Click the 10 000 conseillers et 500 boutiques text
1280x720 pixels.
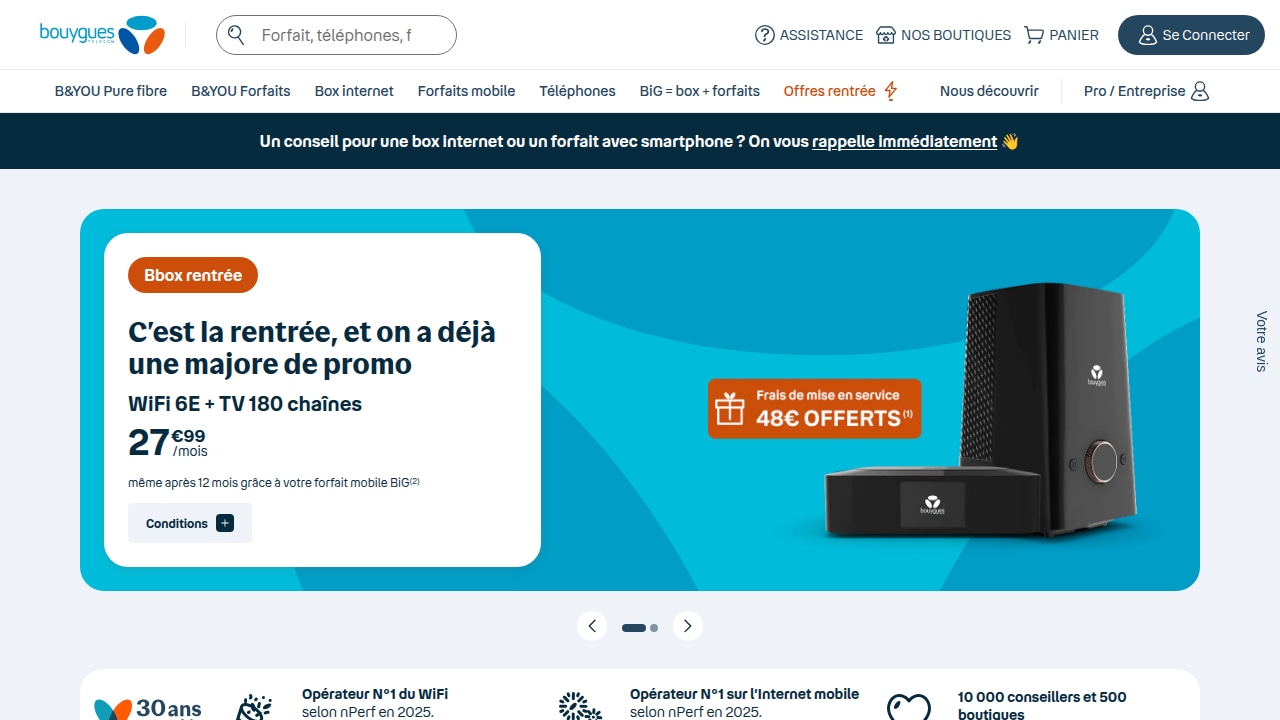(x=1042, y=705)
